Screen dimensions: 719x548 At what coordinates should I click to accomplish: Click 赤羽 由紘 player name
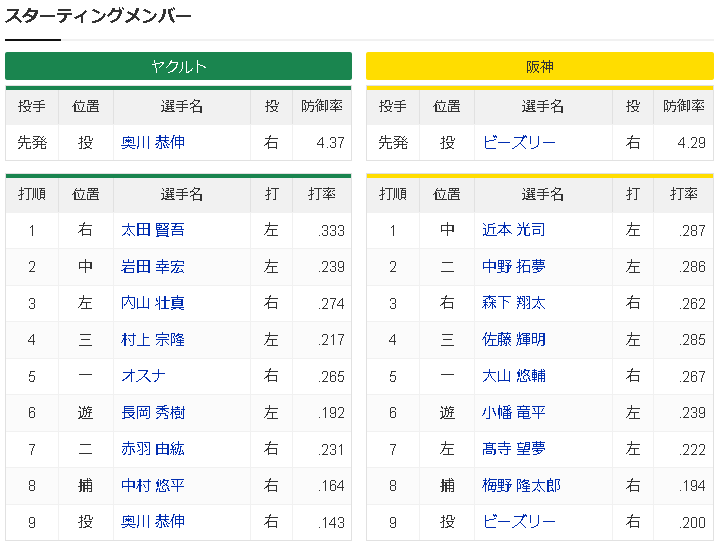(153, 449)
